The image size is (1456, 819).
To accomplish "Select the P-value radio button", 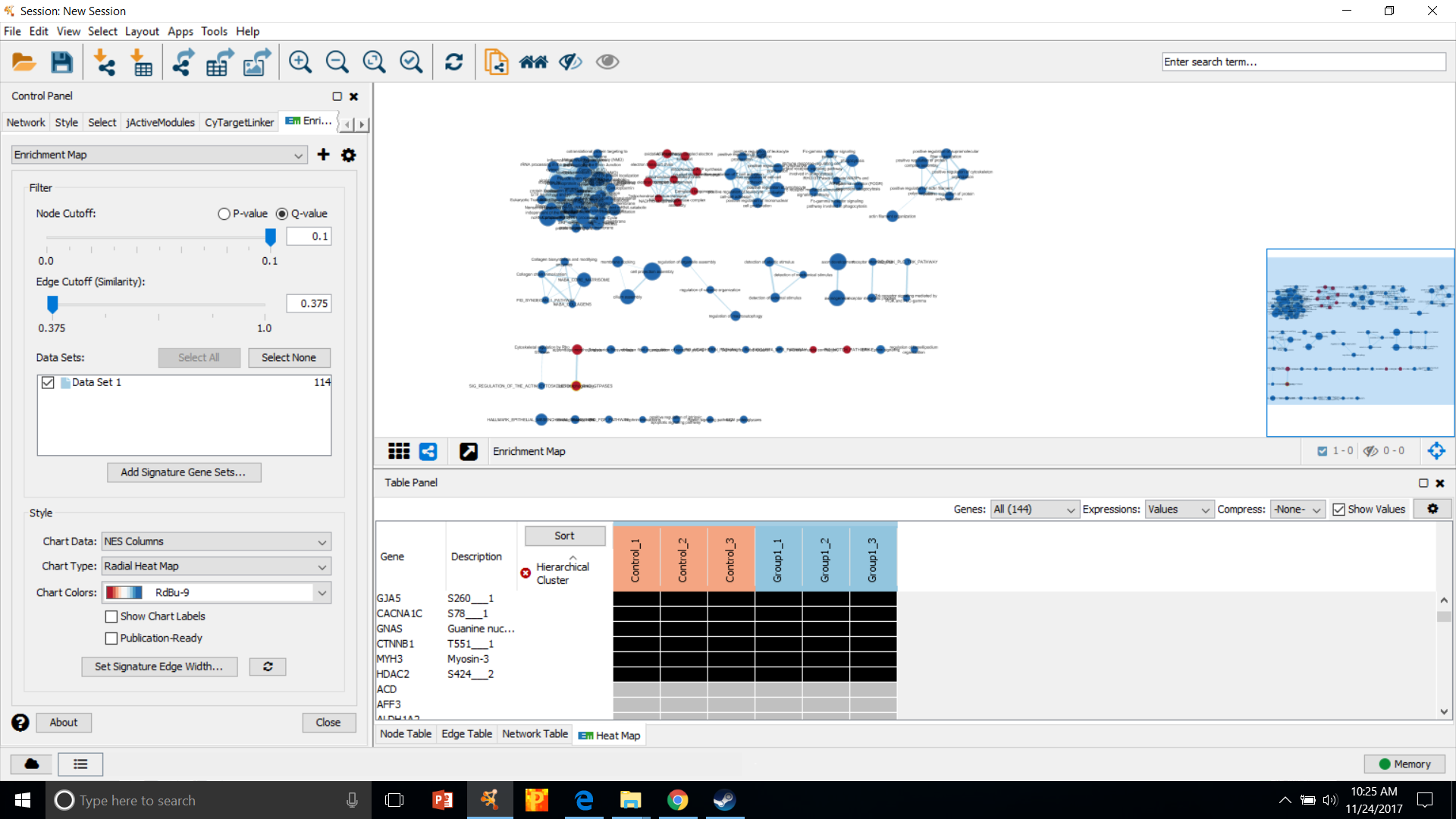I will point(224,213).
